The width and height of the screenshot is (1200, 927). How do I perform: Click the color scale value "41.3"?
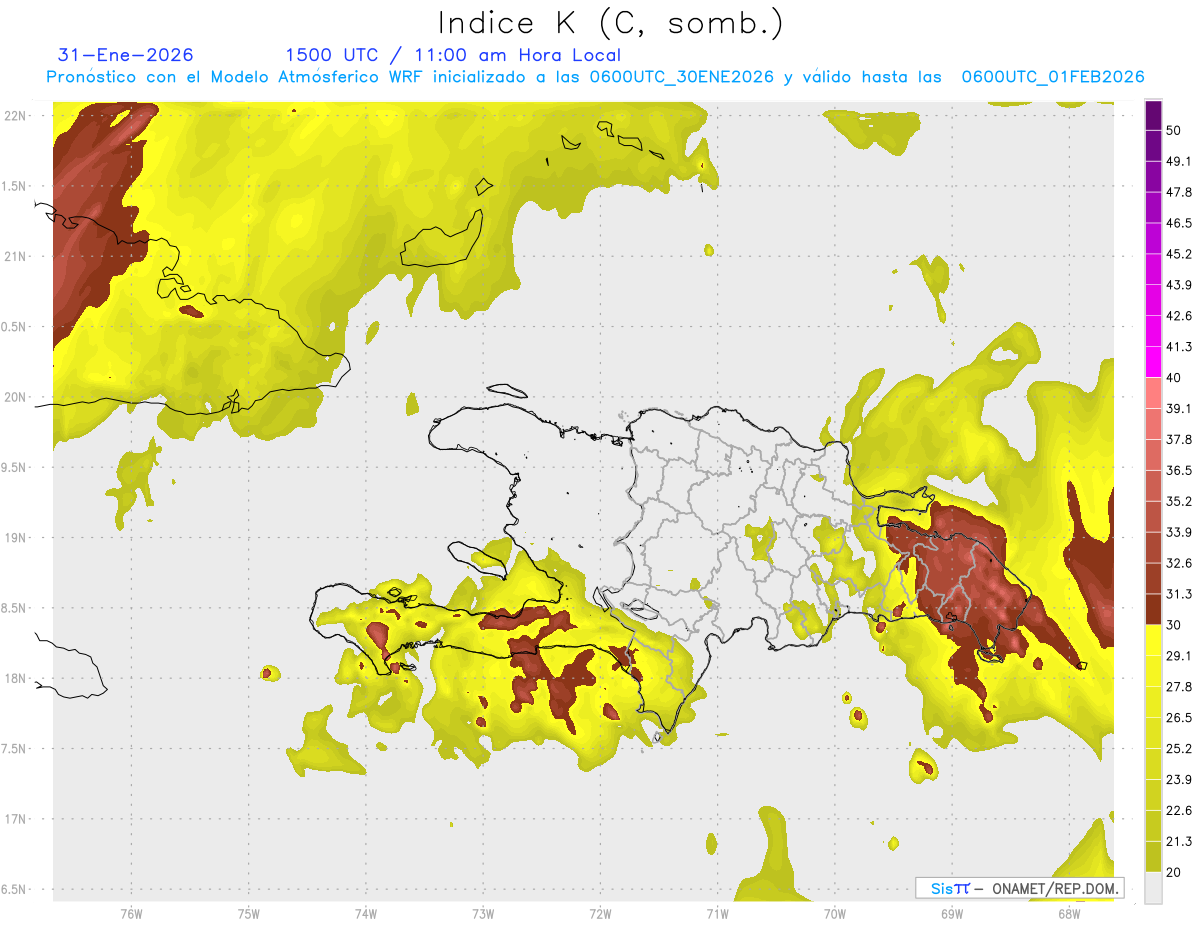[1180, 347]
